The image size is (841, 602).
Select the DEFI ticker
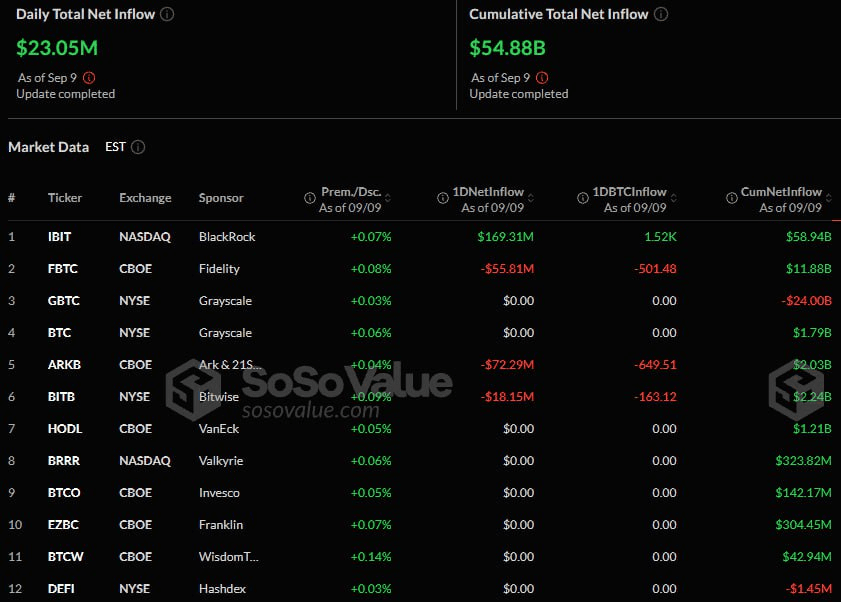(x=61, y=589)
